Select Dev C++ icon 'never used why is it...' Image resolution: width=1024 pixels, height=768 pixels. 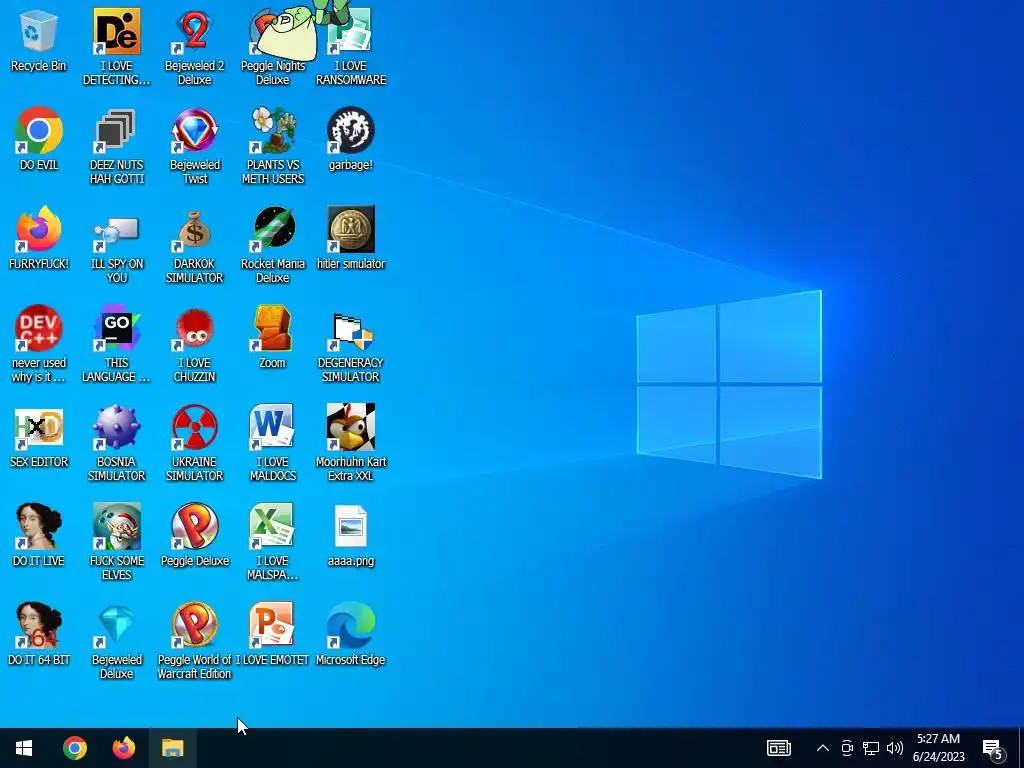tap(39, 344)
